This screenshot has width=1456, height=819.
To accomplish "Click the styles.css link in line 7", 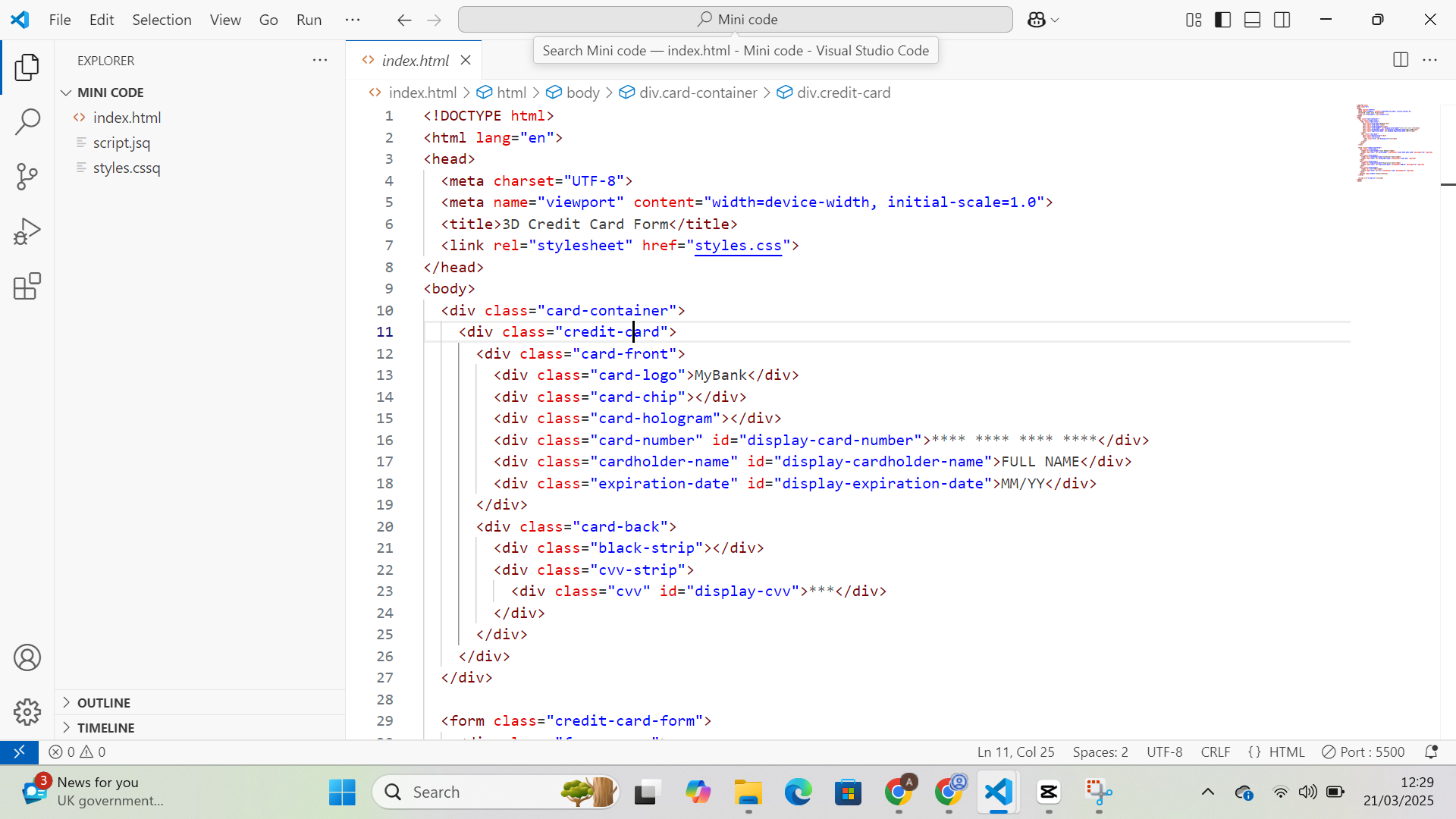I will [x=739, y=245].
